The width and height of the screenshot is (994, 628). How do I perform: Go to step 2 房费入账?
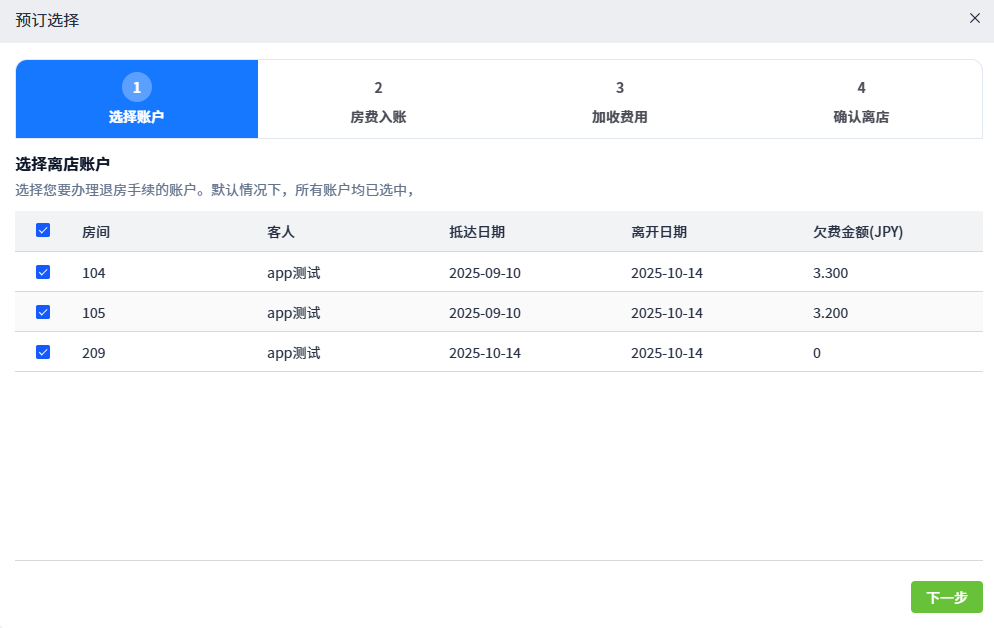coord(378,99)
